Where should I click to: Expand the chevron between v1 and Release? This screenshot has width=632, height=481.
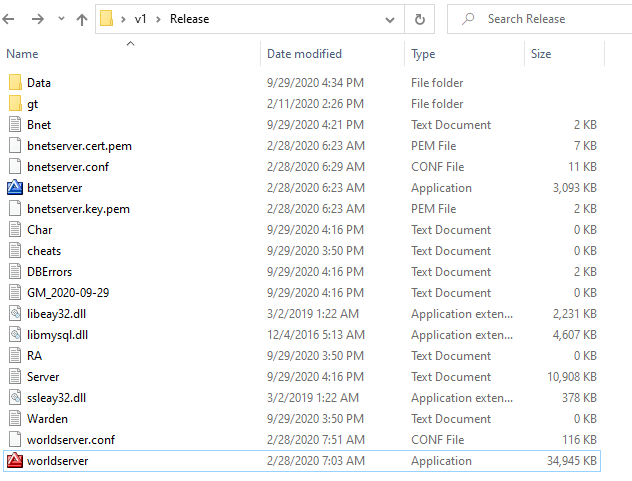click(x=158, y=19)
